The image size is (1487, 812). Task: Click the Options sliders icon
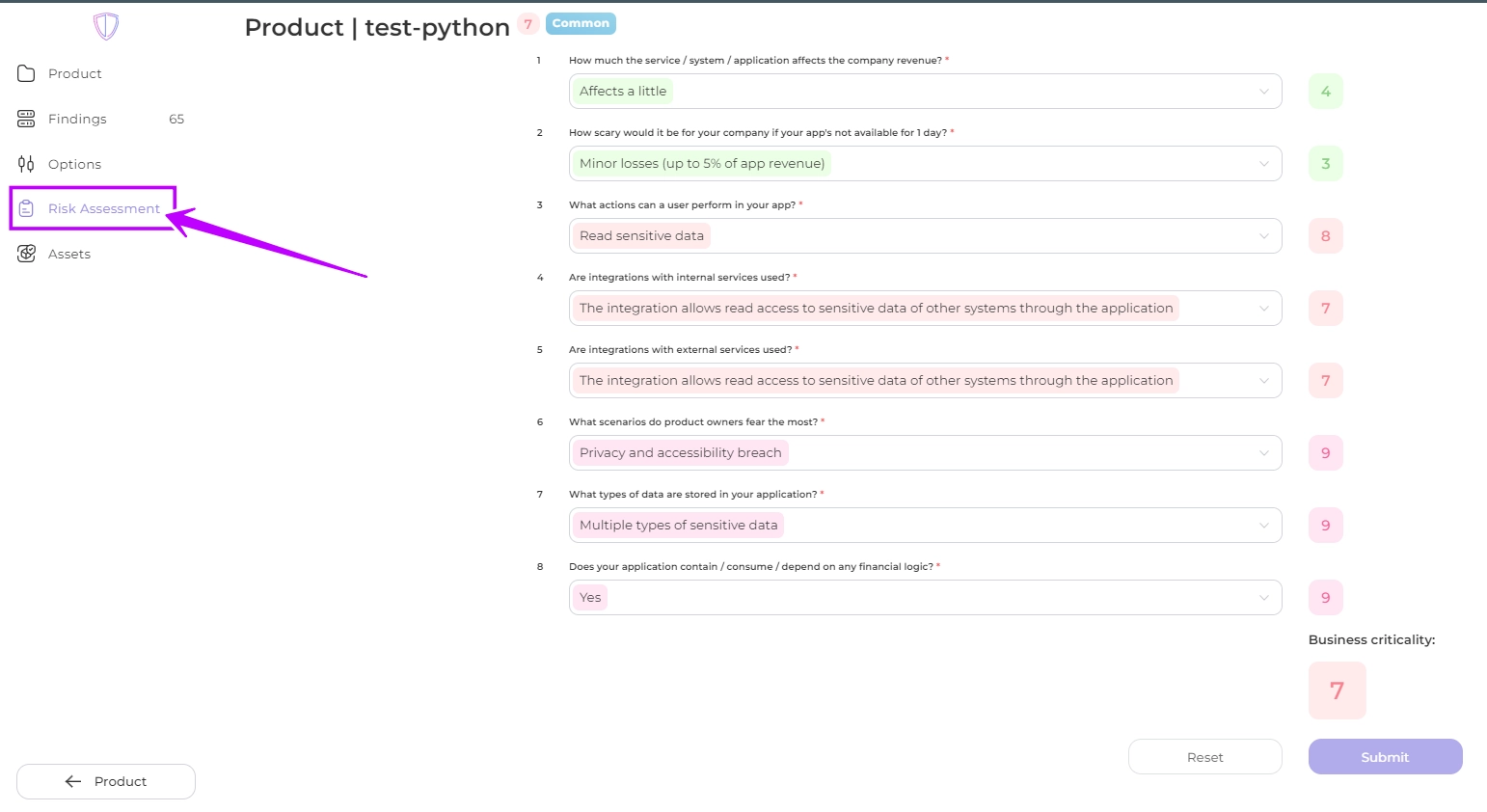click(26, 164)
